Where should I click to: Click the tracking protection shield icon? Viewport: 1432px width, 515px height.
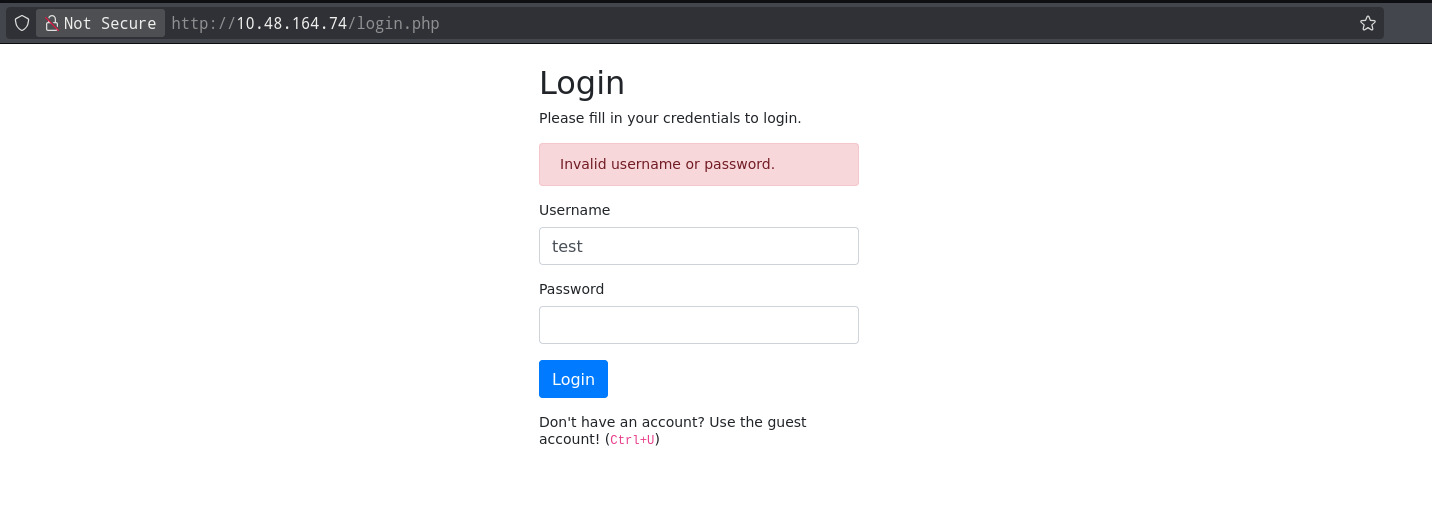(x=22, y=23)
